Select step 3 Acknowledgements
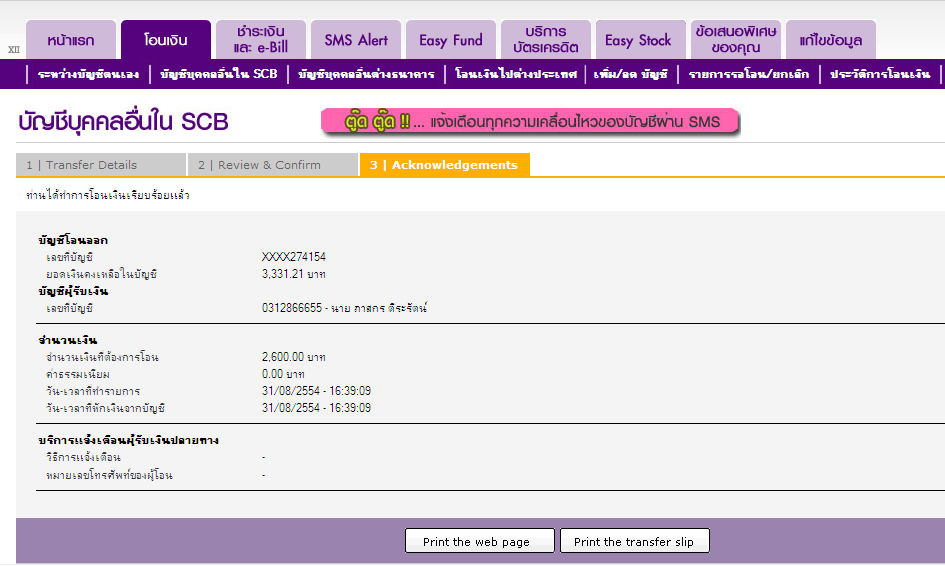945x566 pixels. coord(445,165)
